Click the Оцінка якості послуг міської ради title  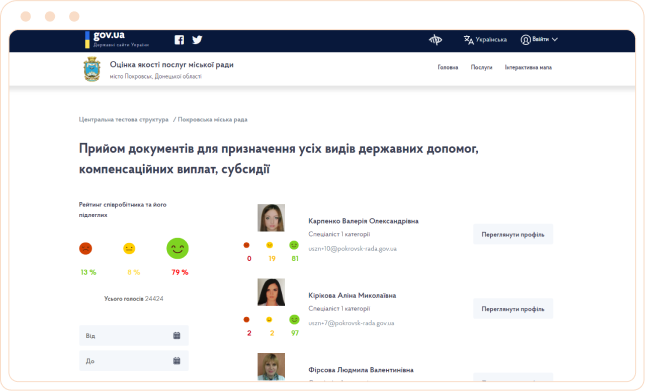pyautogui.click(x=172, y=65)
